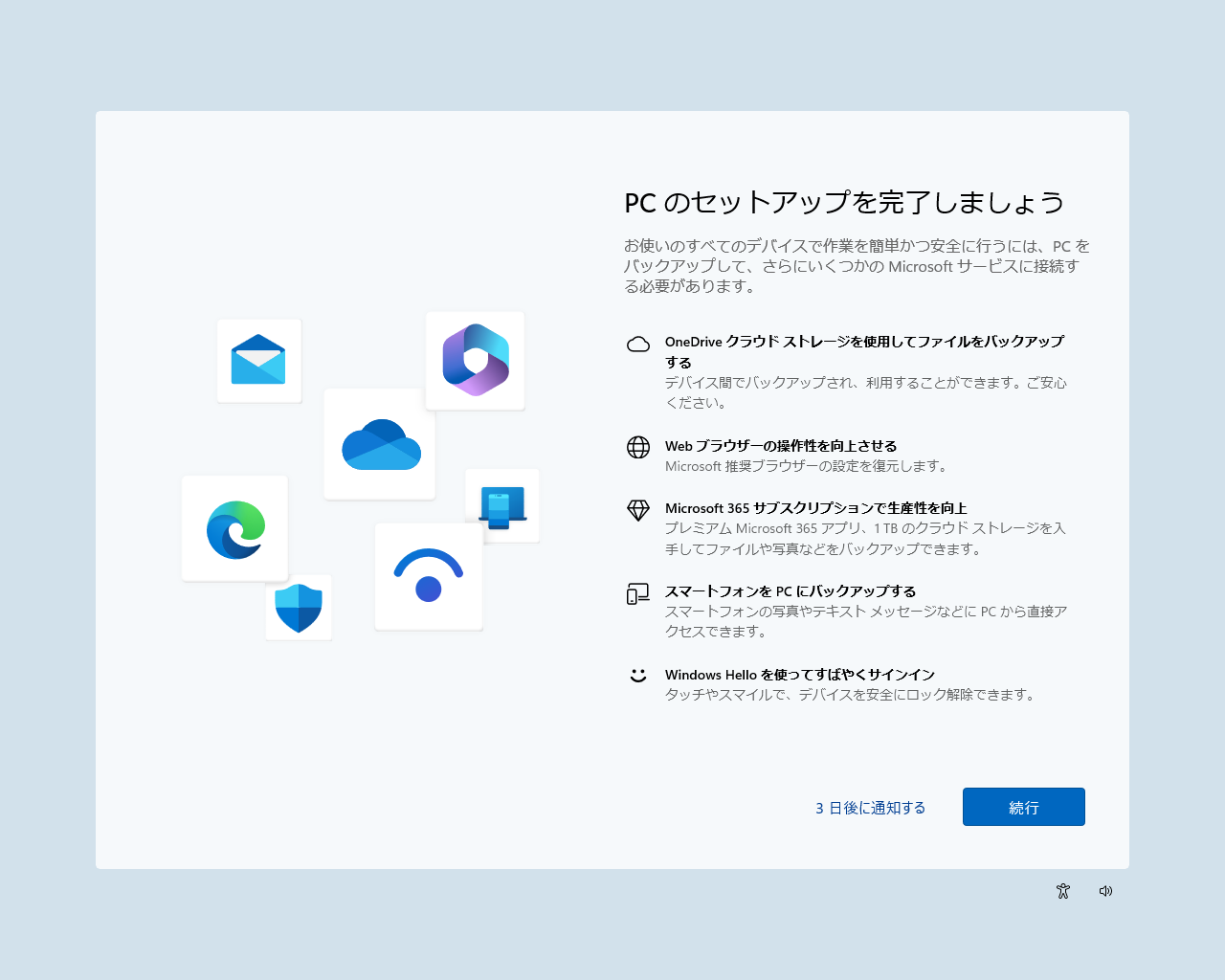Viewport: 1225px width, 980px height.
Task: Click デバイス間でバックアップされ description text
Action: [866, 392]
